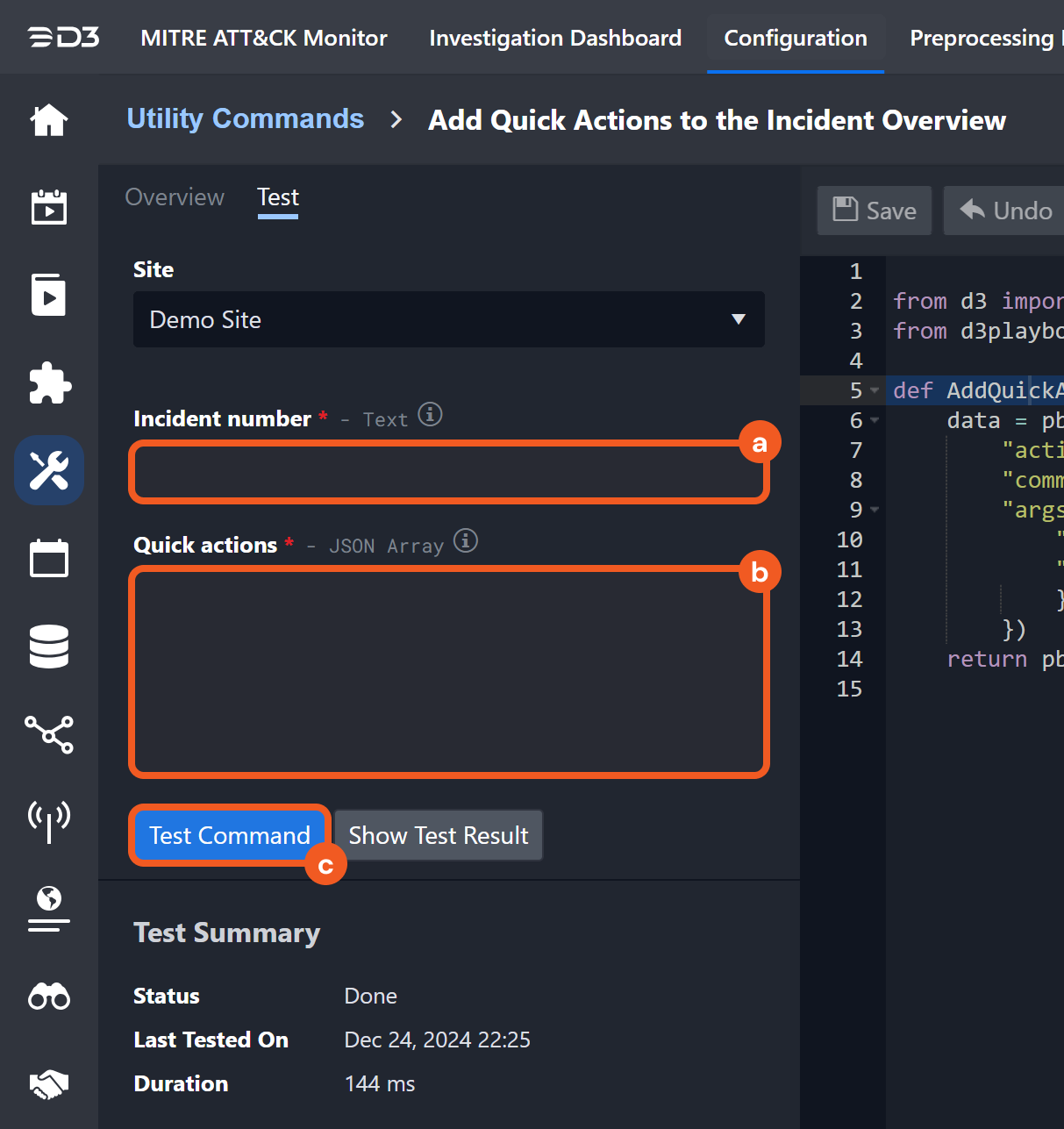
Task: Open the blank calendar sidebar icon
Action: point(49,558)
